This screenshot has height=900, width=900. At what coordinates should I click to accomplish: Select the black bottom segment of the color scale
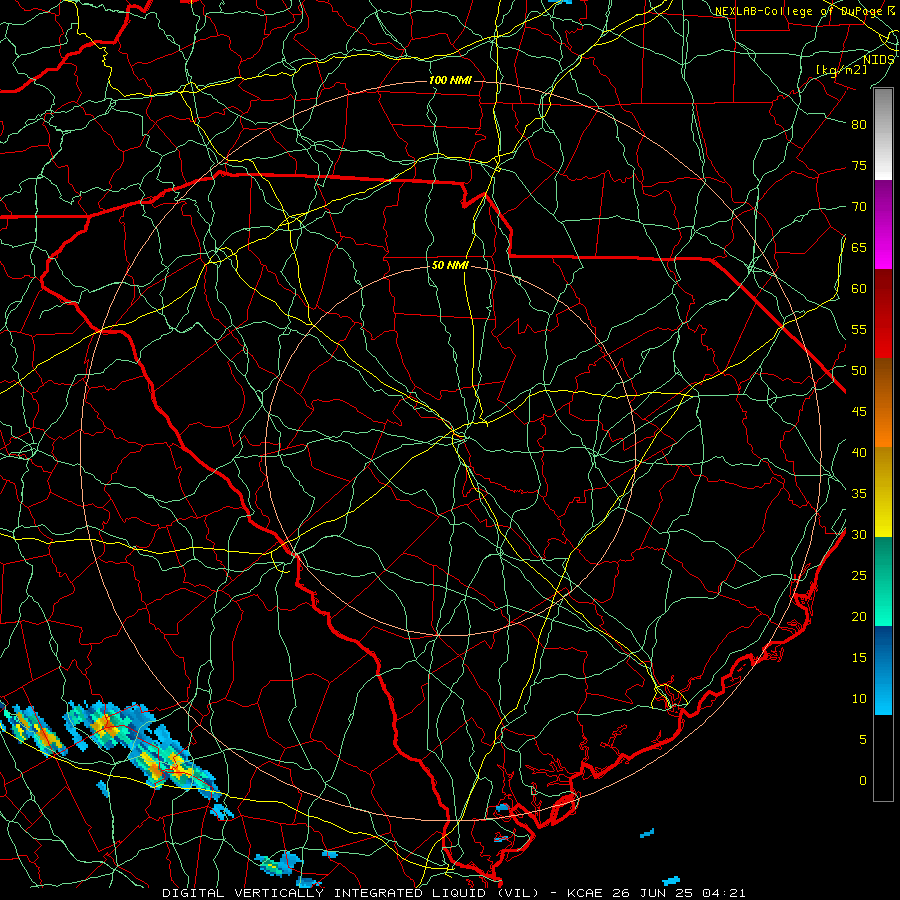pyautogui.click(x=883, y=757)
